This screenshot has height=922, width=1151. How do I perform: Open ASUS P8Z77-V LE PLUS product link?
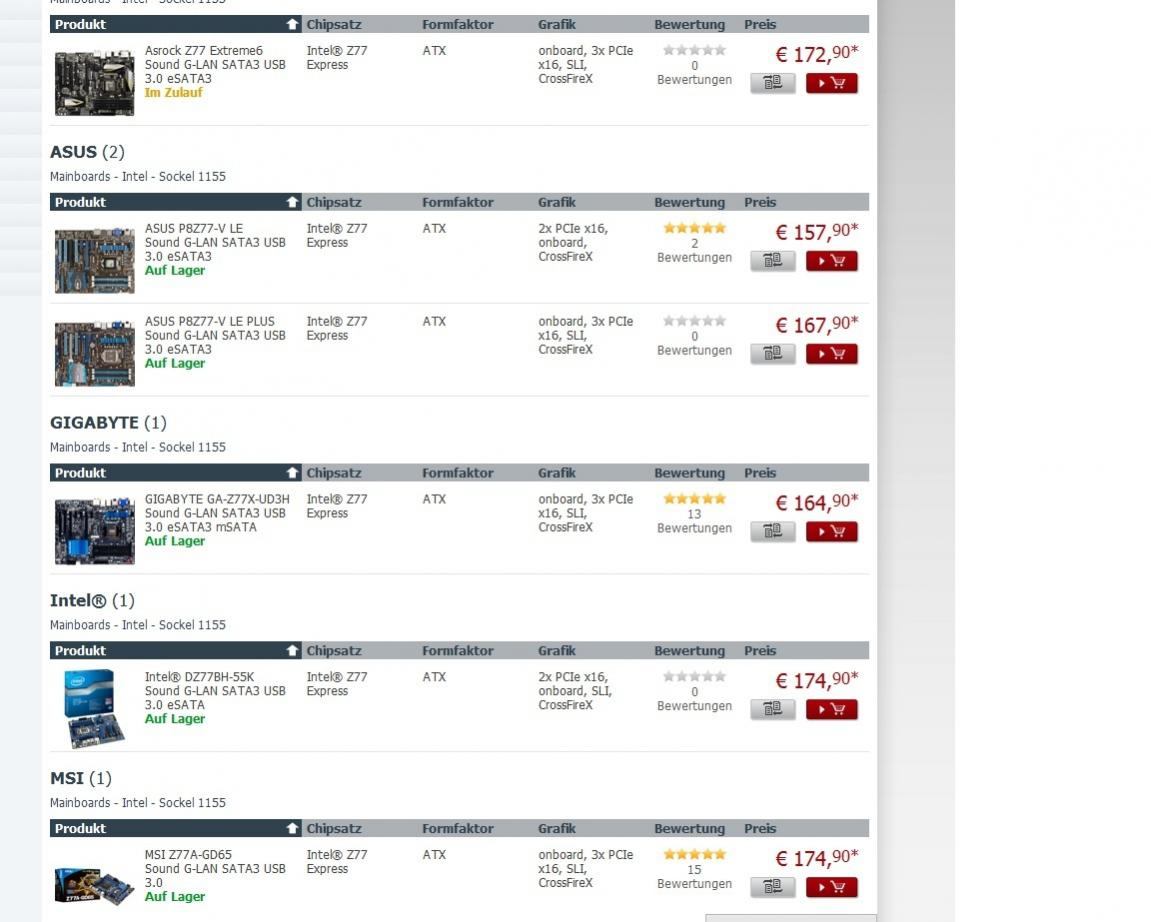click(x=209, y=322)
